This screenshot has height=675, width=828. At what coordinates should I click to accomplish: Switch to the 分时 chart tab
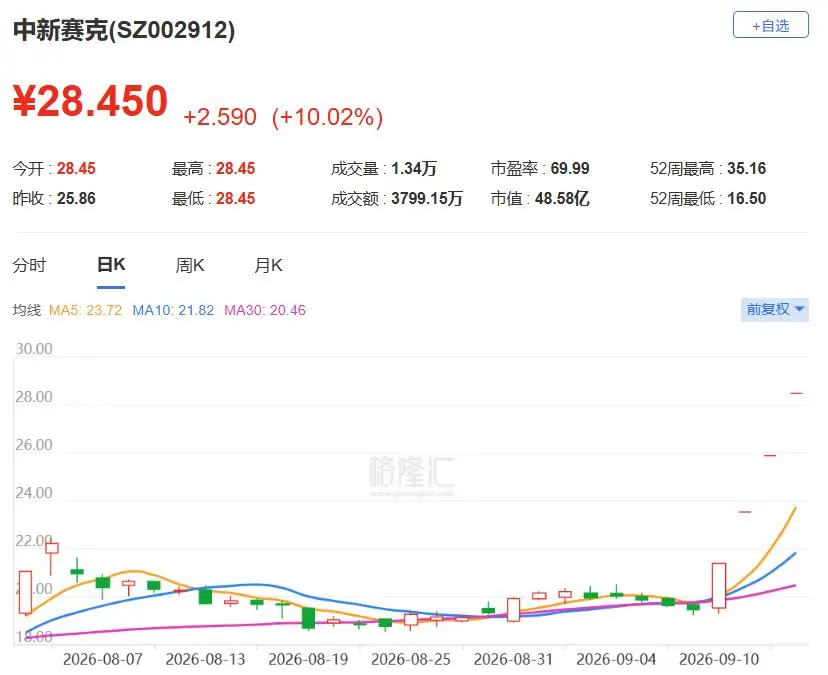tap(30, 265)
